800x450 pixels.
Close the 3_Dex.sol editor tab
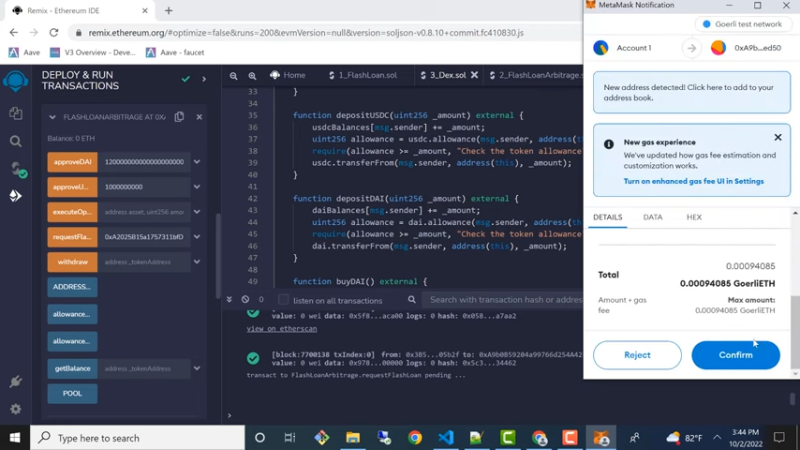pos(474,75)
